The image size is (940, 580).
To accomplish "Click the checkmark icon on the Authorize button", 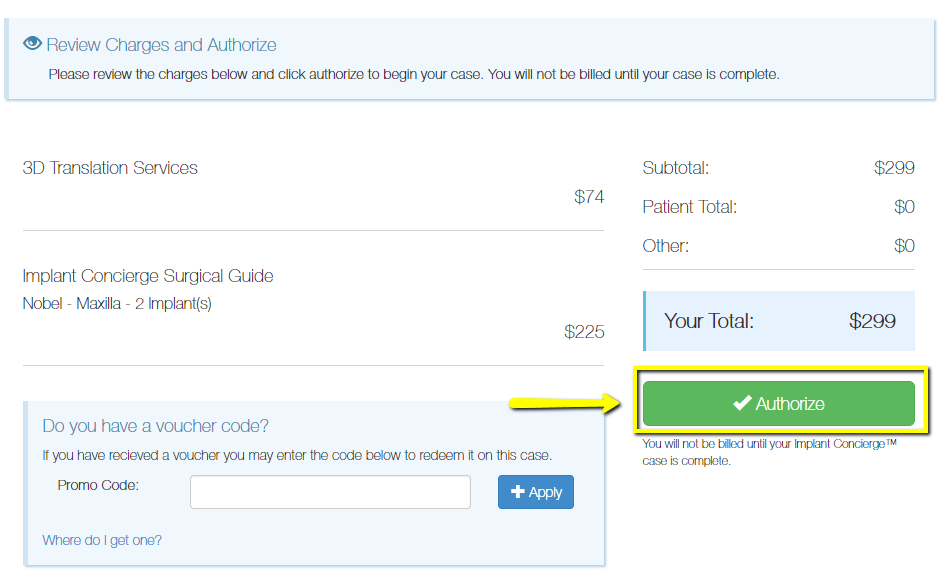I will pyautogui.click(x=742, y=403).
